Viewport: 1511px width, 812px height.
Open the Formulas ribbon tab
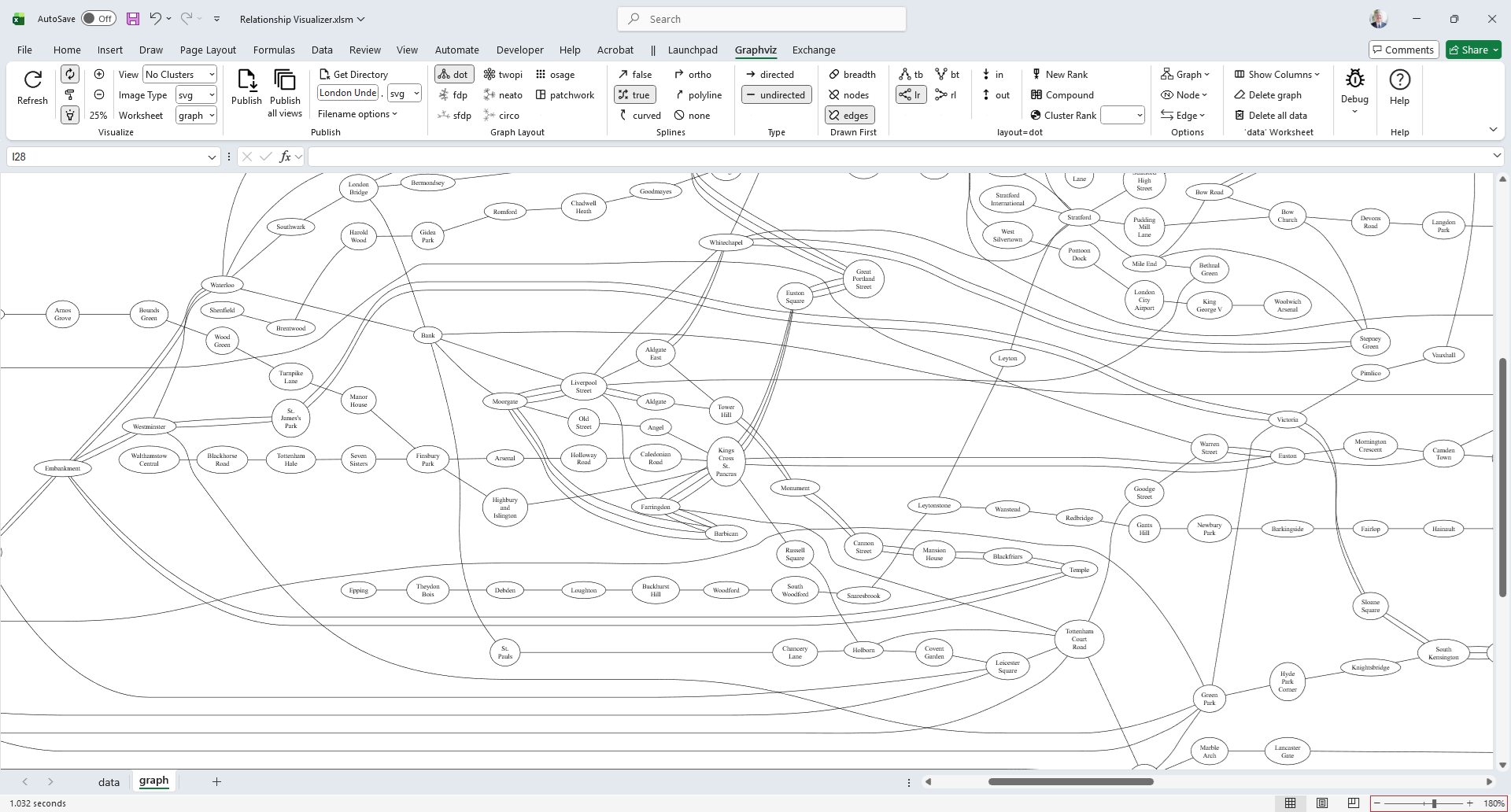pos(274,50)
